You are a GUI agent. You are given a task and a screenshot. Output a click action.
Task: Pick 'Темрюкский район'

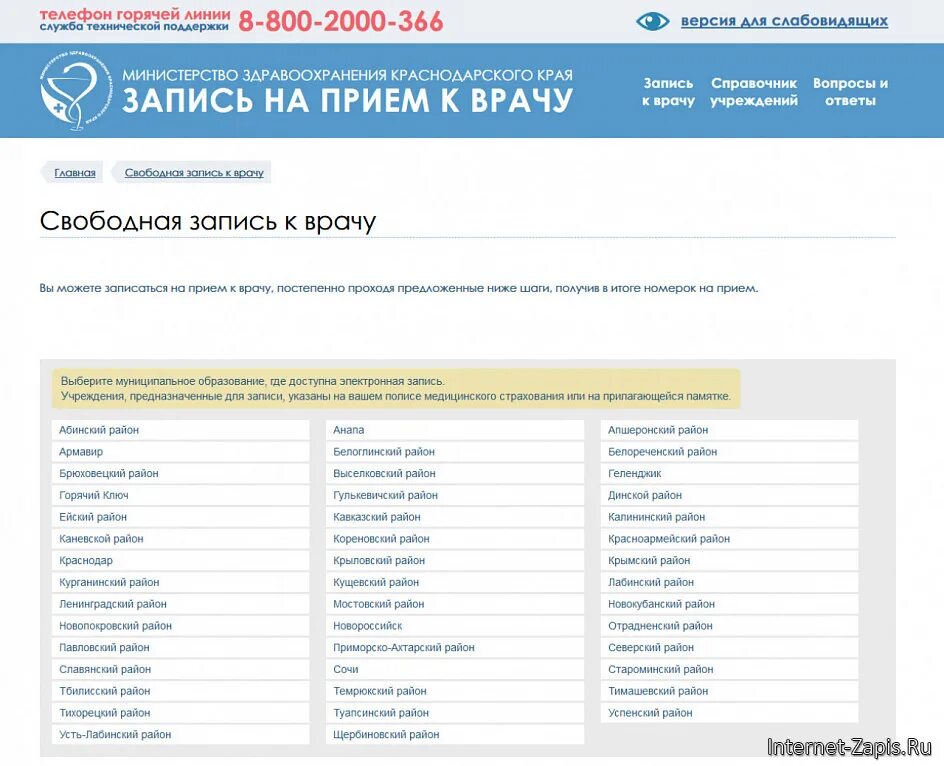click(x=455, y=691)
